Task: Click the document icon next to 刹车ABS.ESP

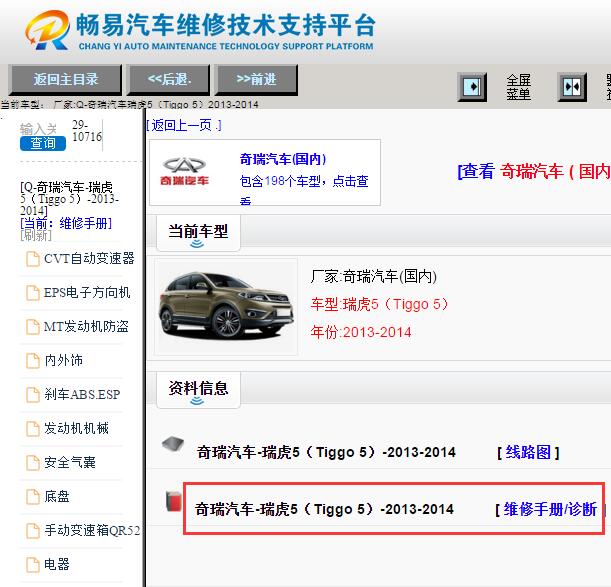Action: tap(33, 394)
